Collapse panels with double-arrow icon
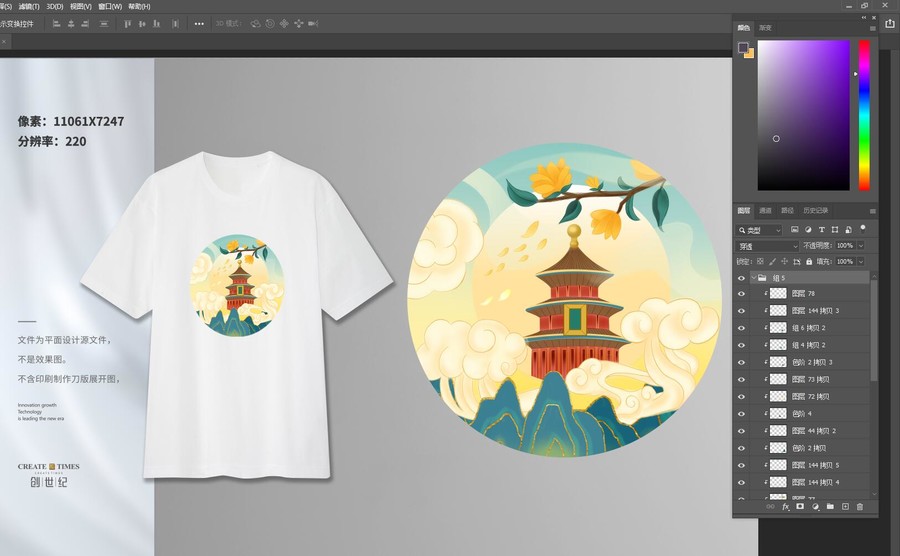Image resolution: width=900 pixels, height=556 pixels. tap(864, 18)
